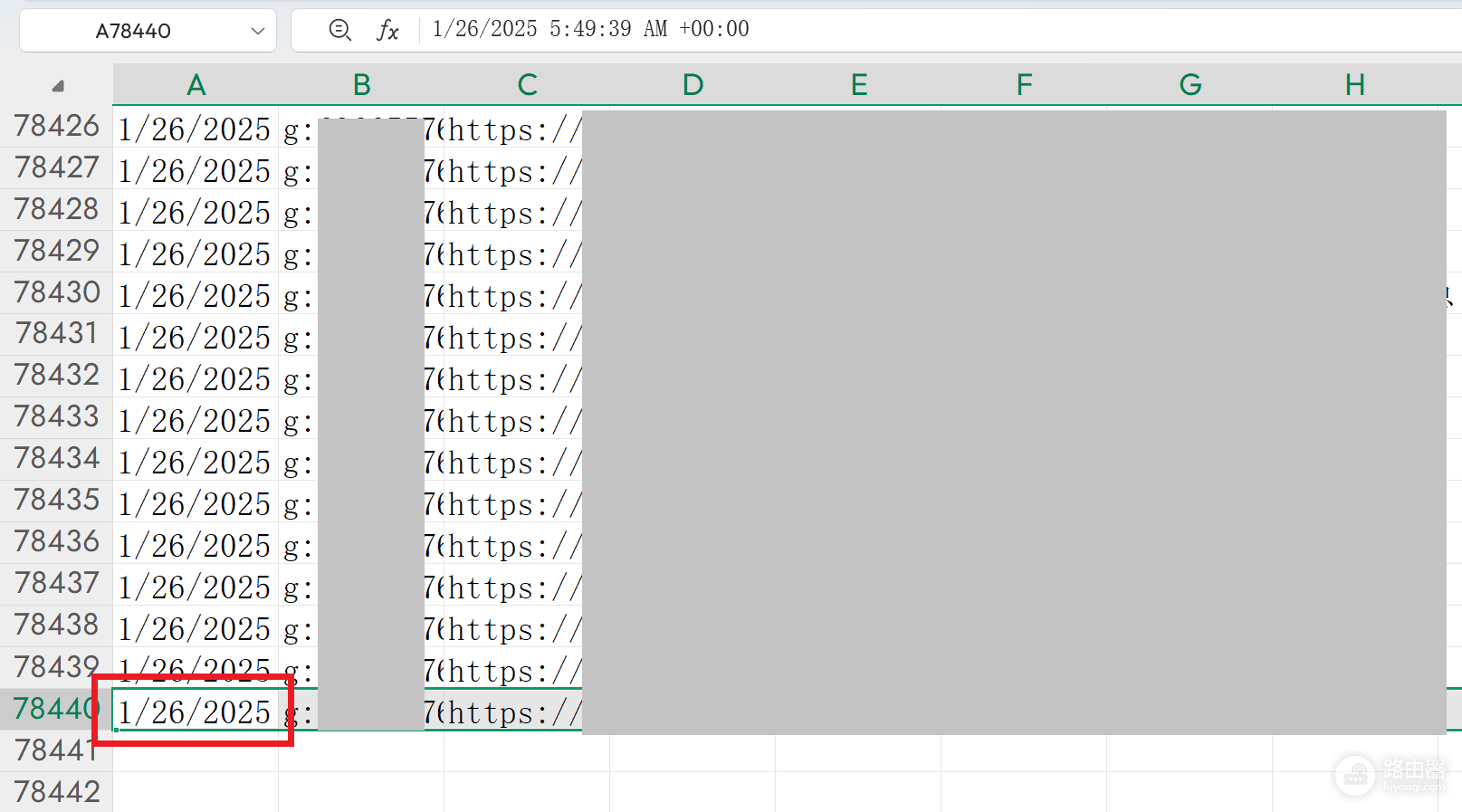Click date cell in row 78435
The height and width of the screenshot is (812, 1462).
click(196, 502)
